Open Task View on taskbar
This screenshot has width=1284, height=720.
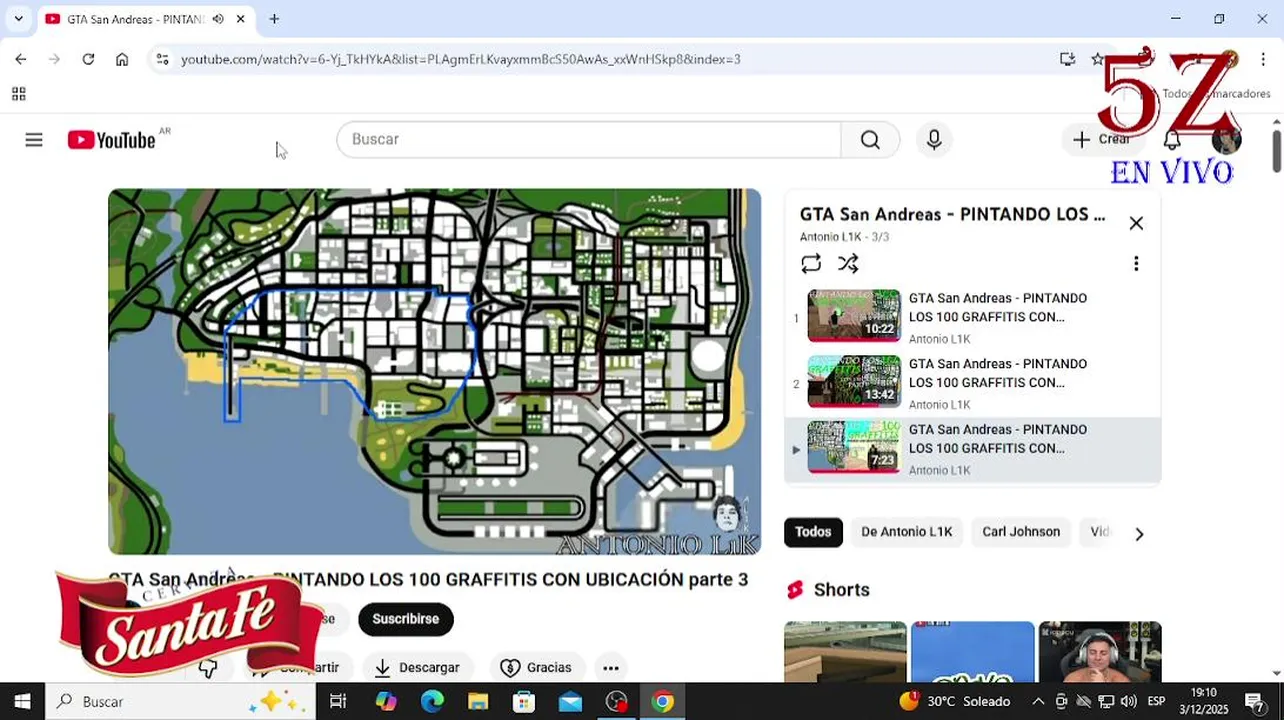coord(338,701)
